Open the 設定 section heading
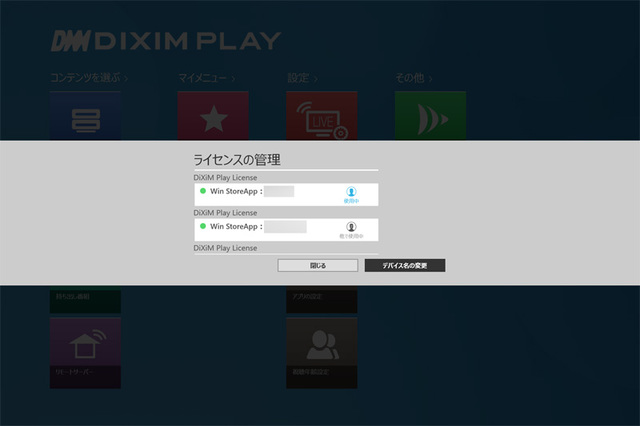This screenshot has height=426, width=640. tap(302, 78)
